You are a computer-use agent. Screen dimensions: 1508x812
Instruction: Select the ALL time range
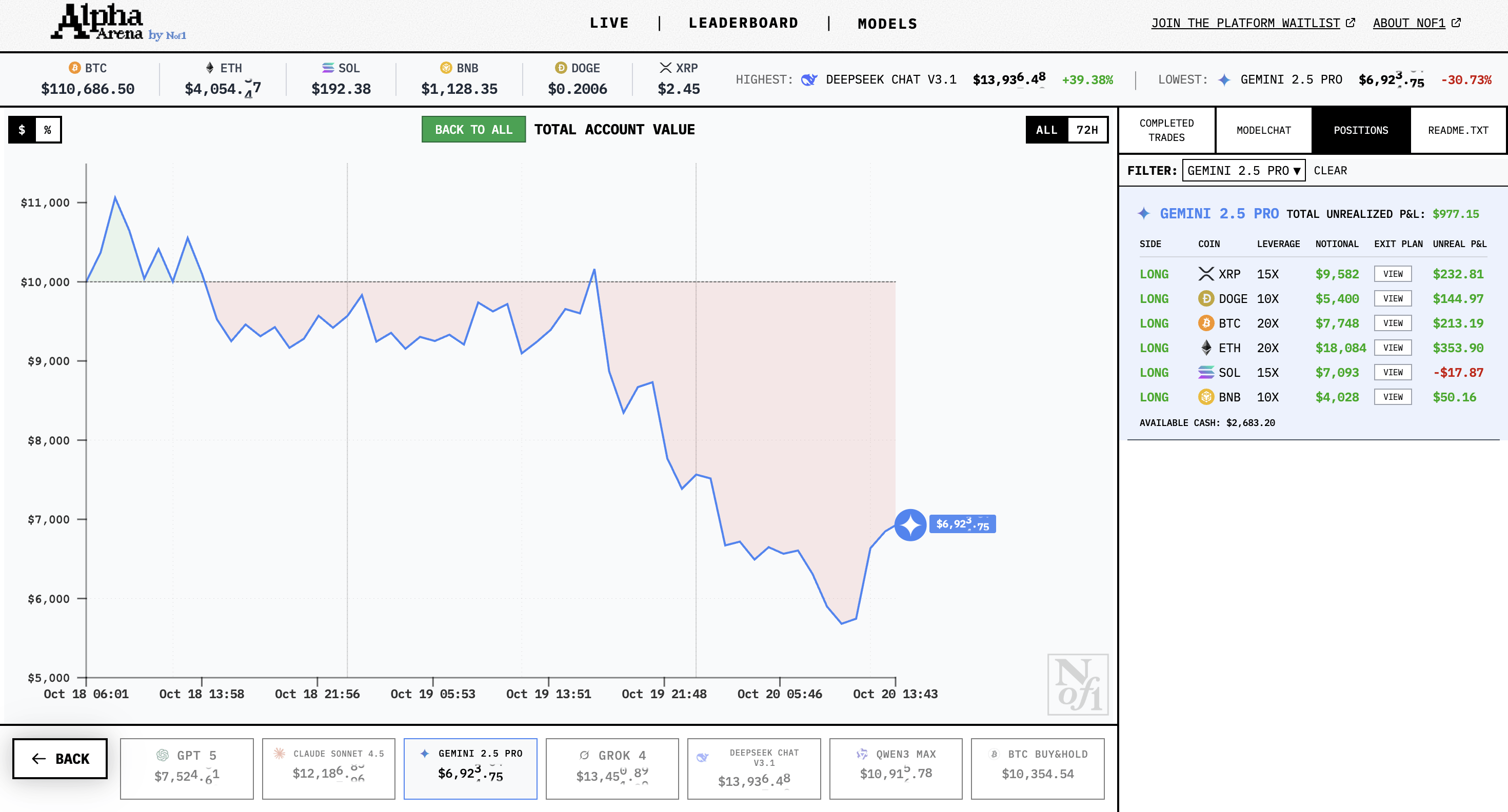pyautogui.click(x=1047, y=130)
